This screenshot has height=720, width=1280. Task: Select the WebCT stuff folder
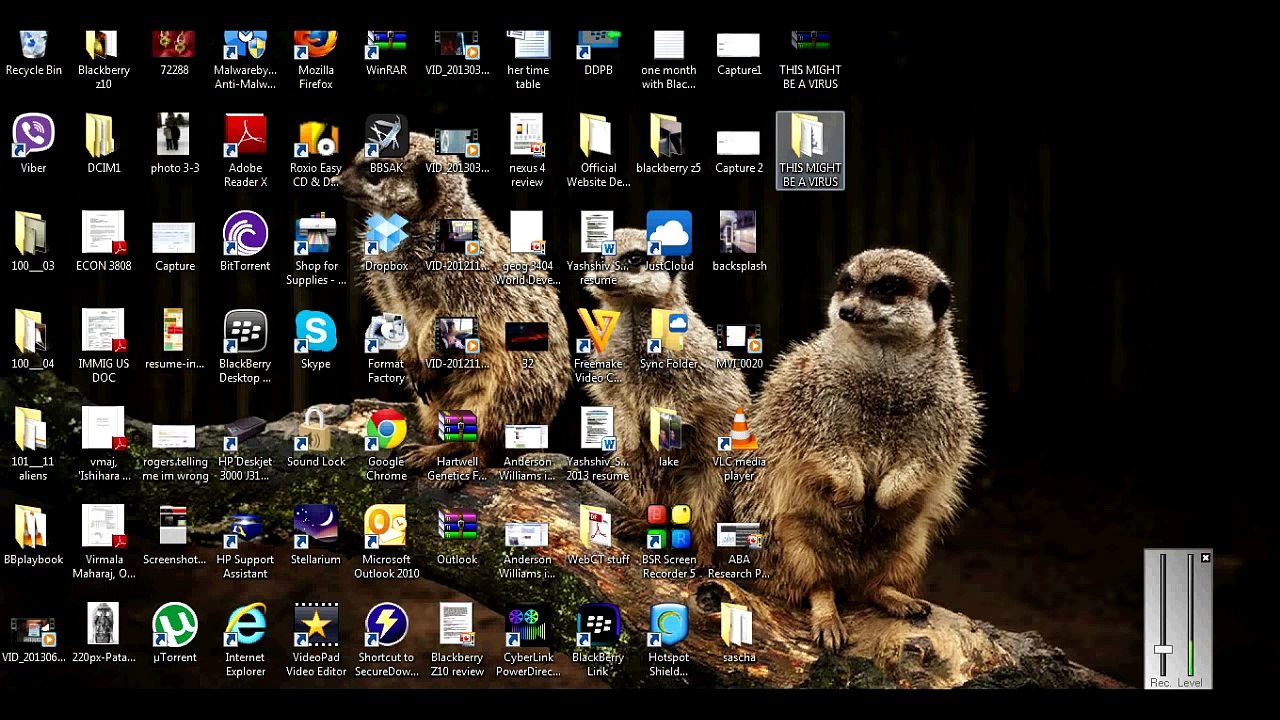(x=598, y=537)
